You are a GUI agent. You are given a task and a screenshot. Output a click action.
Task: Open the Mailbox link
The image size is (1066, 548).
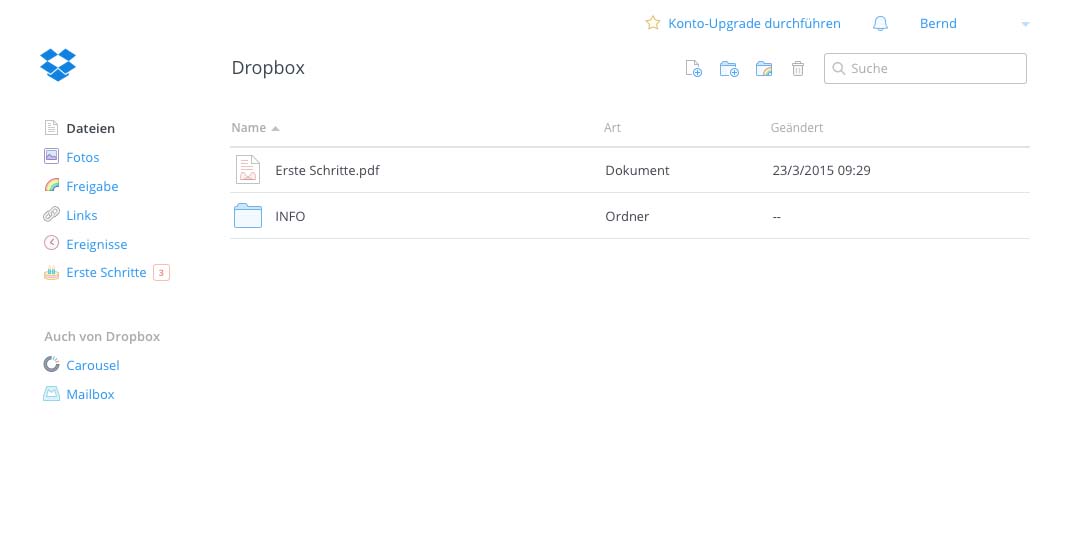[x=90, y=394]
